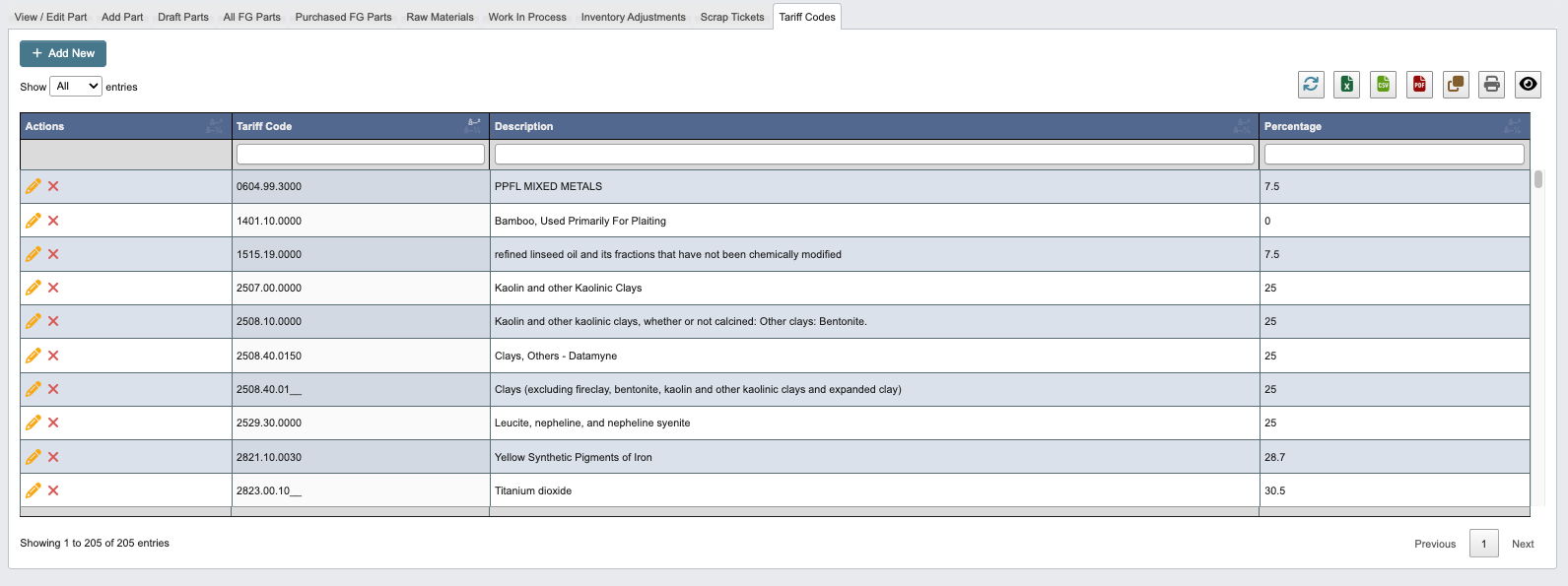This screenshot has width=1568, height=586.
Task: Edit the Titanium dioxide row
Action: pyautogui.click(x=33, y=490)
